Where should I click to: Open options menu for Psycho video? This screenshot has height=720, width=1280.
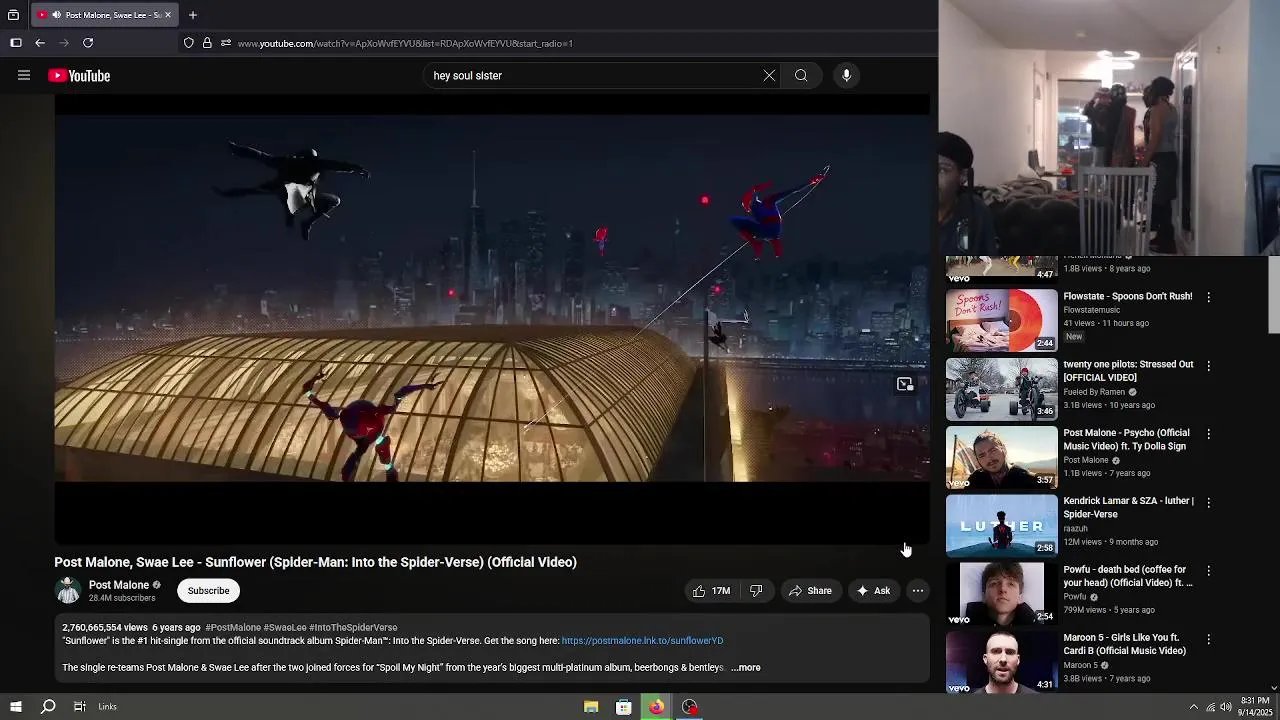[1208, 434]
